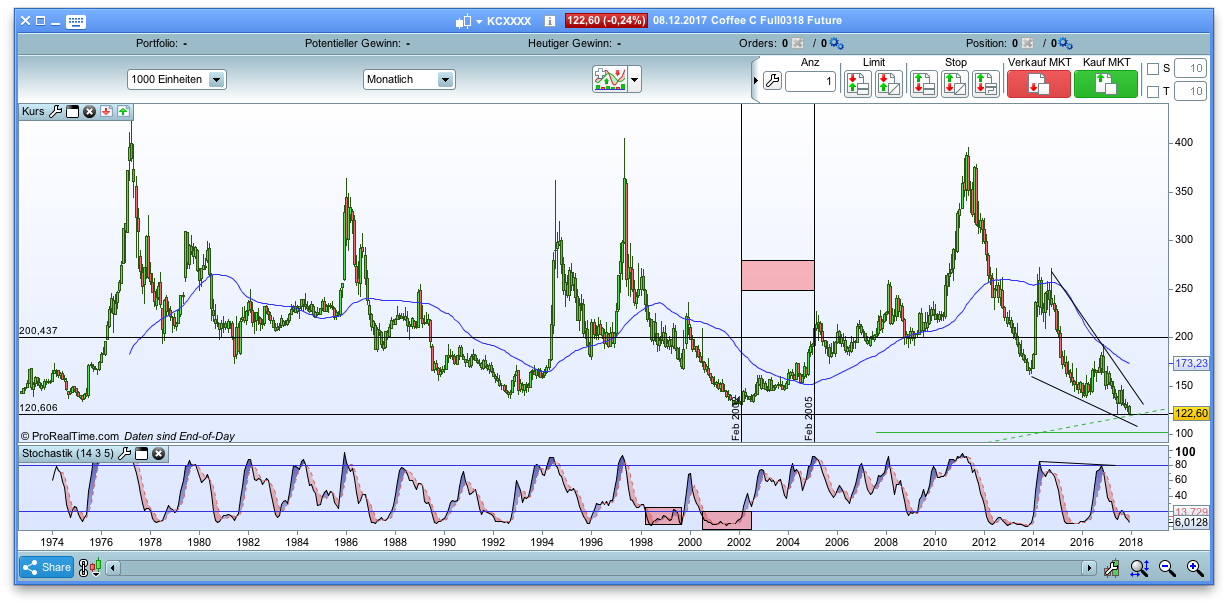Enable the T checkbox
1228x605 pixels.
[1153, 92]
